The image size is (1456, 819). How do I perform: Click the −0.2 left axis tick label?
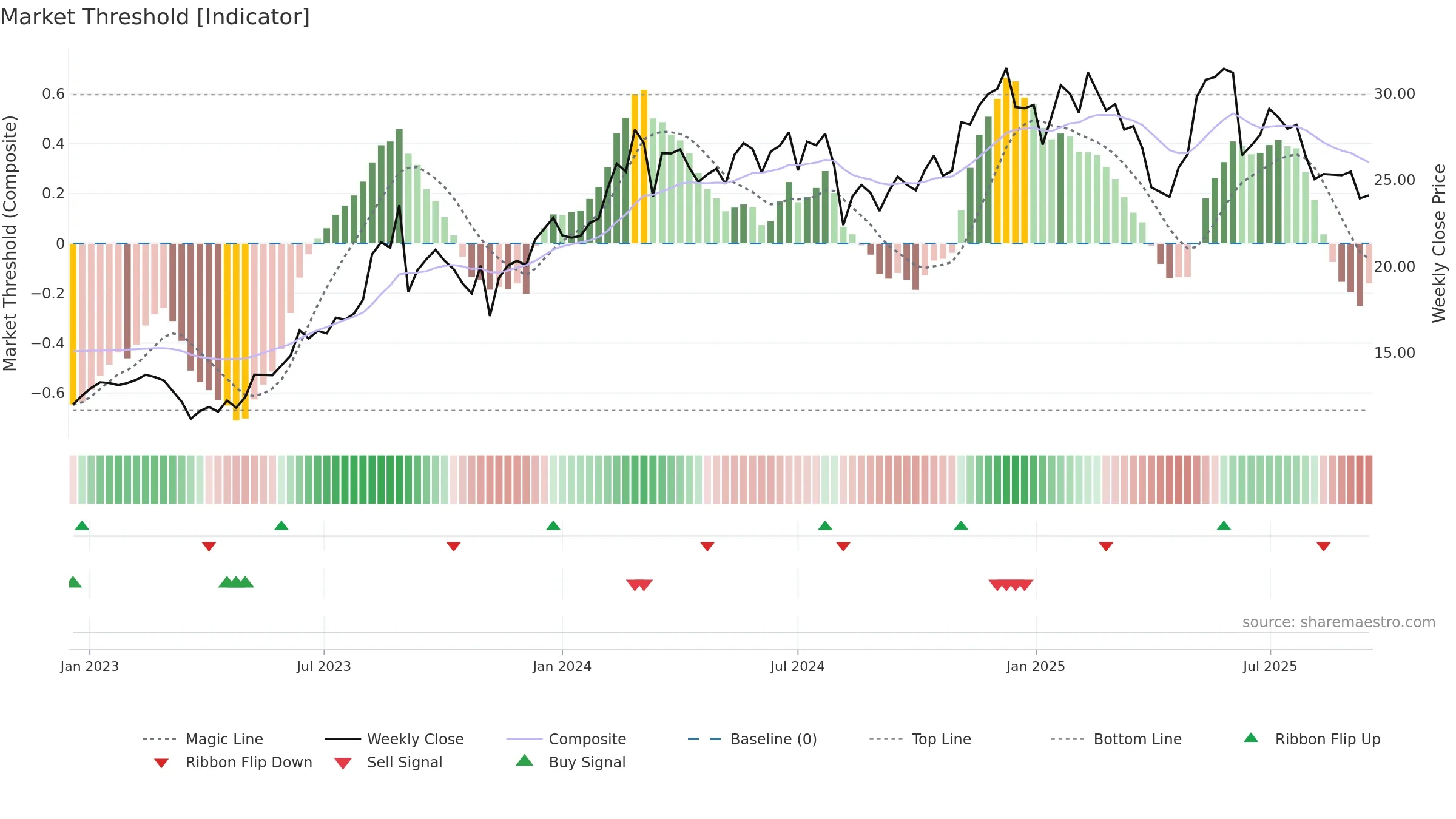tap(48, 294)
